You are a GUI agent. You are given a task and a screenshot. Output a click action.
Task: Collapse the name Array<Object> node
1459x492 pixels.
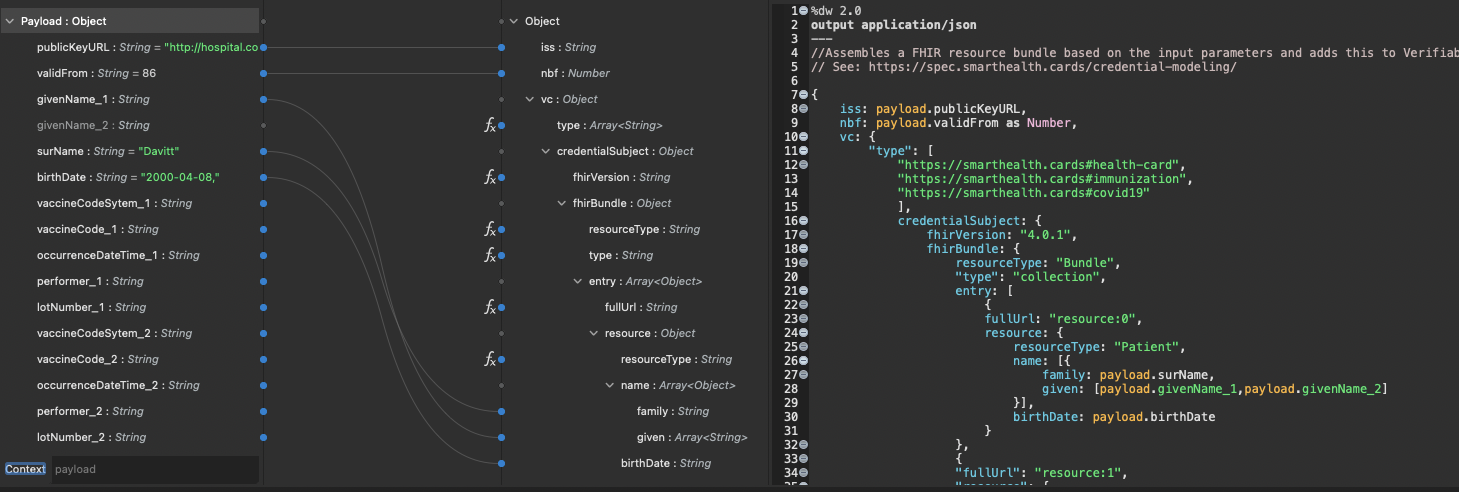[610, 385]
